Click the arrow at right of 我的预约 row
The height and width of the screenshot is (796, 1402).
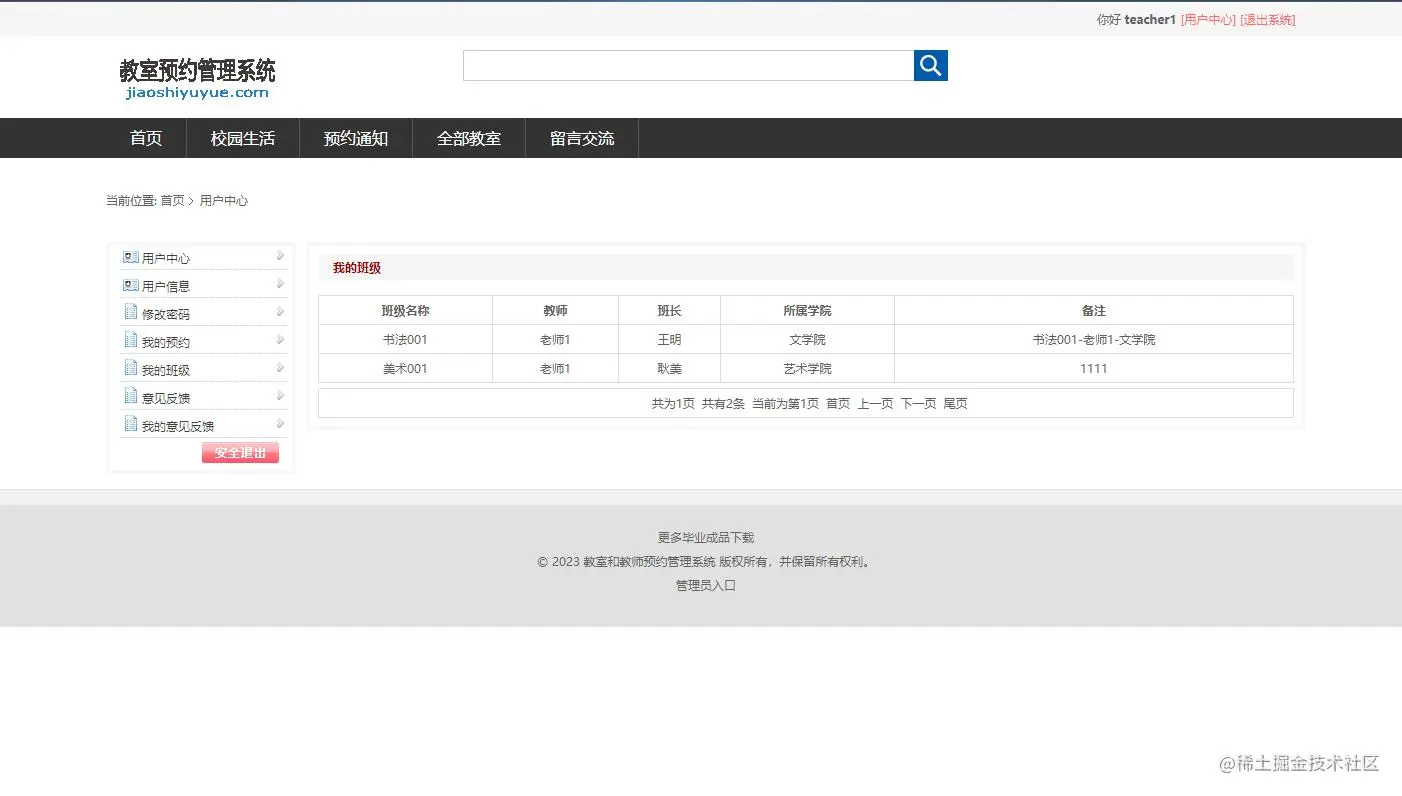[x=280, y=340]
